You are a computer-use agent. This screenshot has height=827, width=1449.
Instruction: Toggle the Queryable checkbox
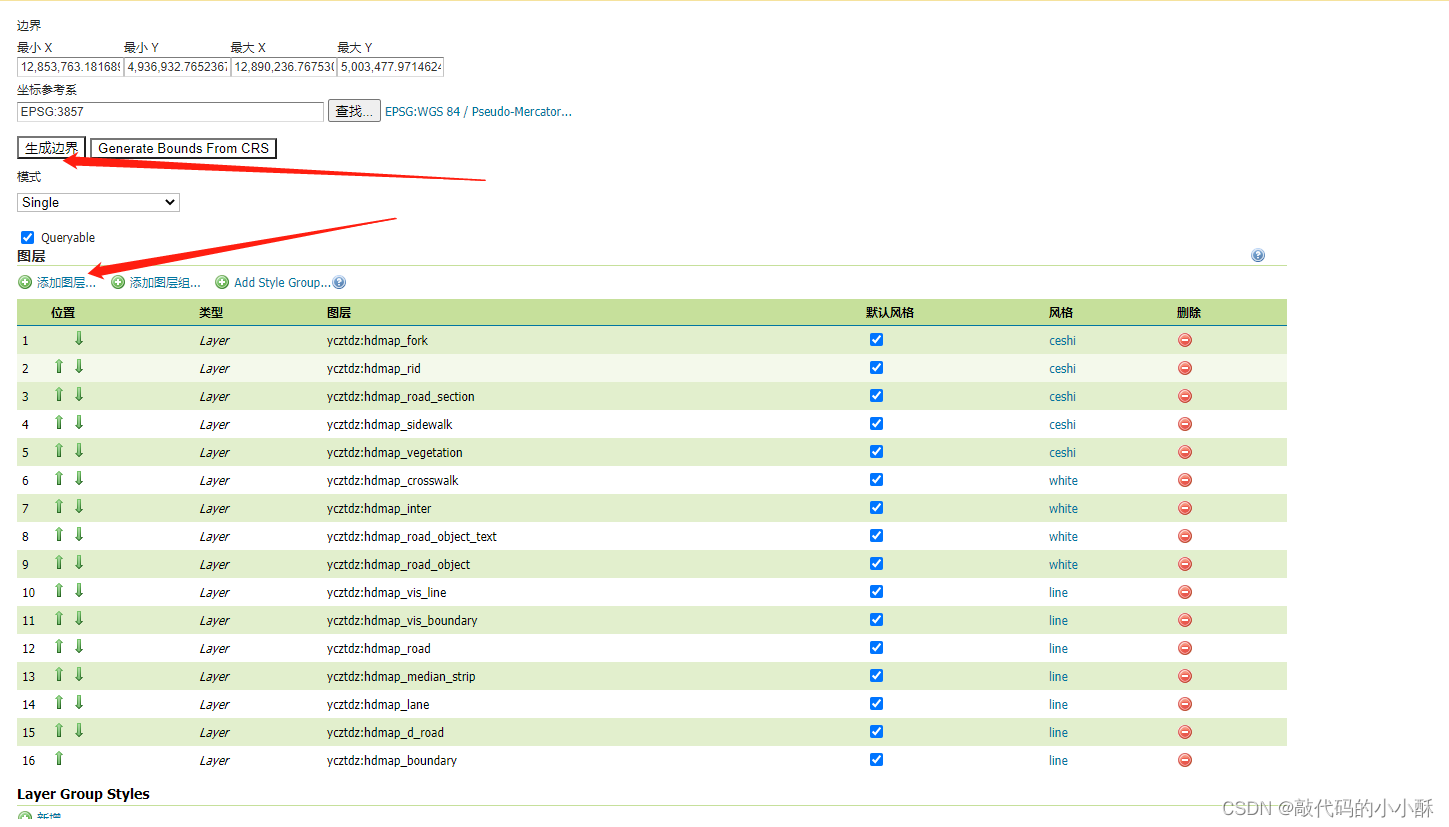pos(28,237)
